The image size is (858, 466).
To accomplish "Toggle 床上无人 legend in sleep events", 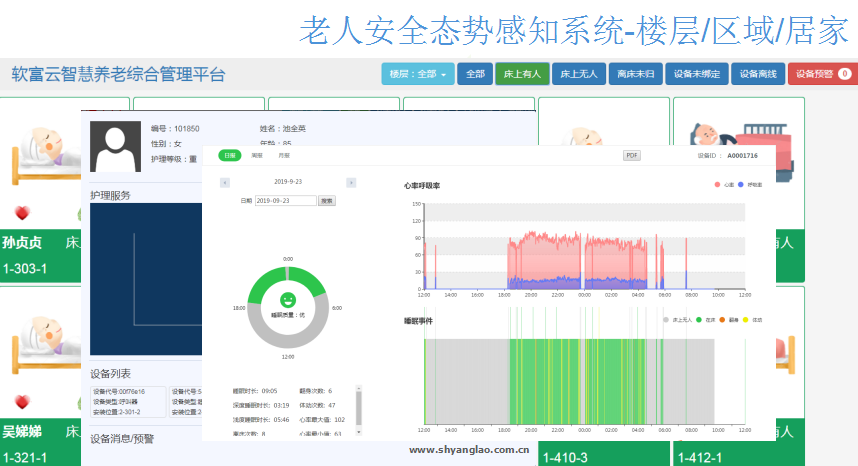I will coord(666,320).
